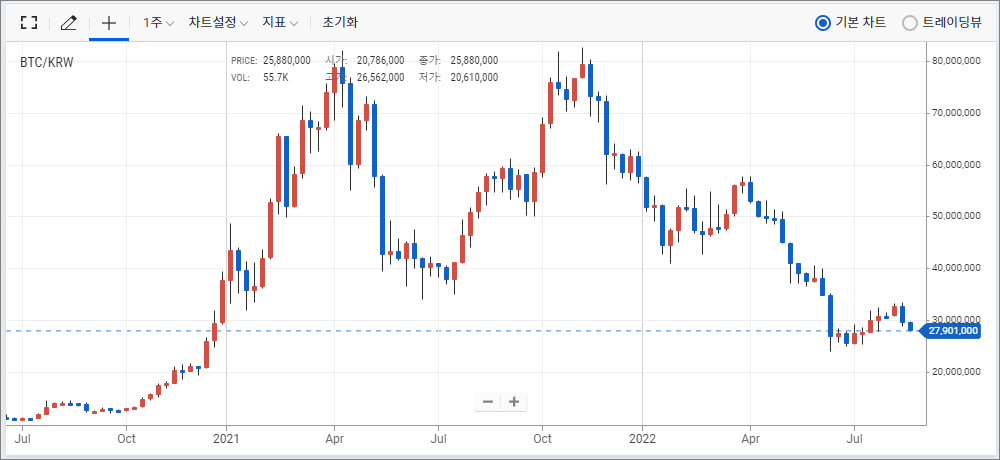Select the pencil drawing tool
Image resolution: width=1000 pixels, height=460 pixels.
[68, 23]
